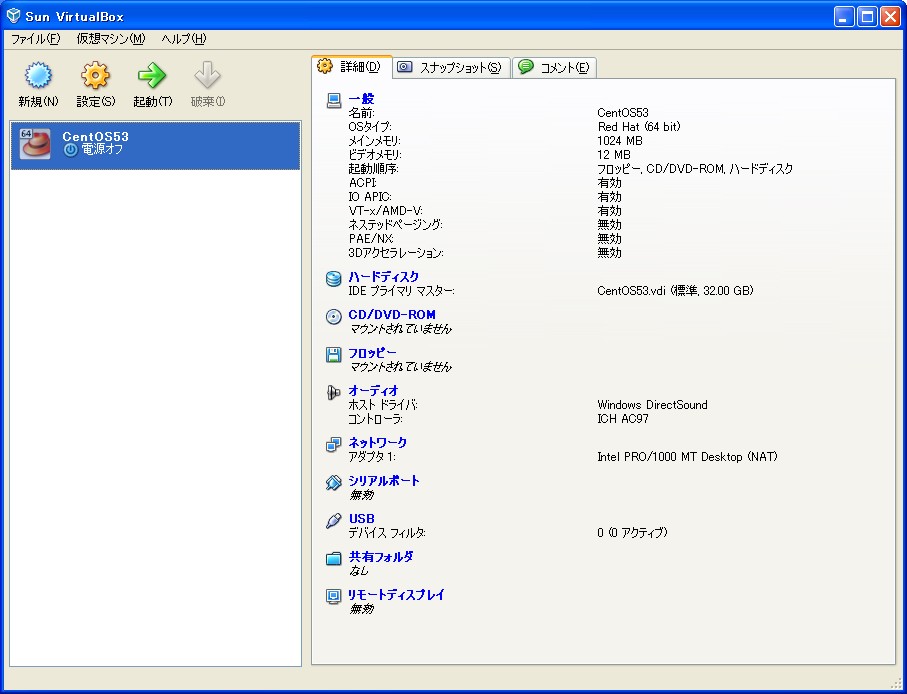Start VM with 起動(T) green arrow
The height and width of the screenshot is (694, 907).
click(152, 75)
